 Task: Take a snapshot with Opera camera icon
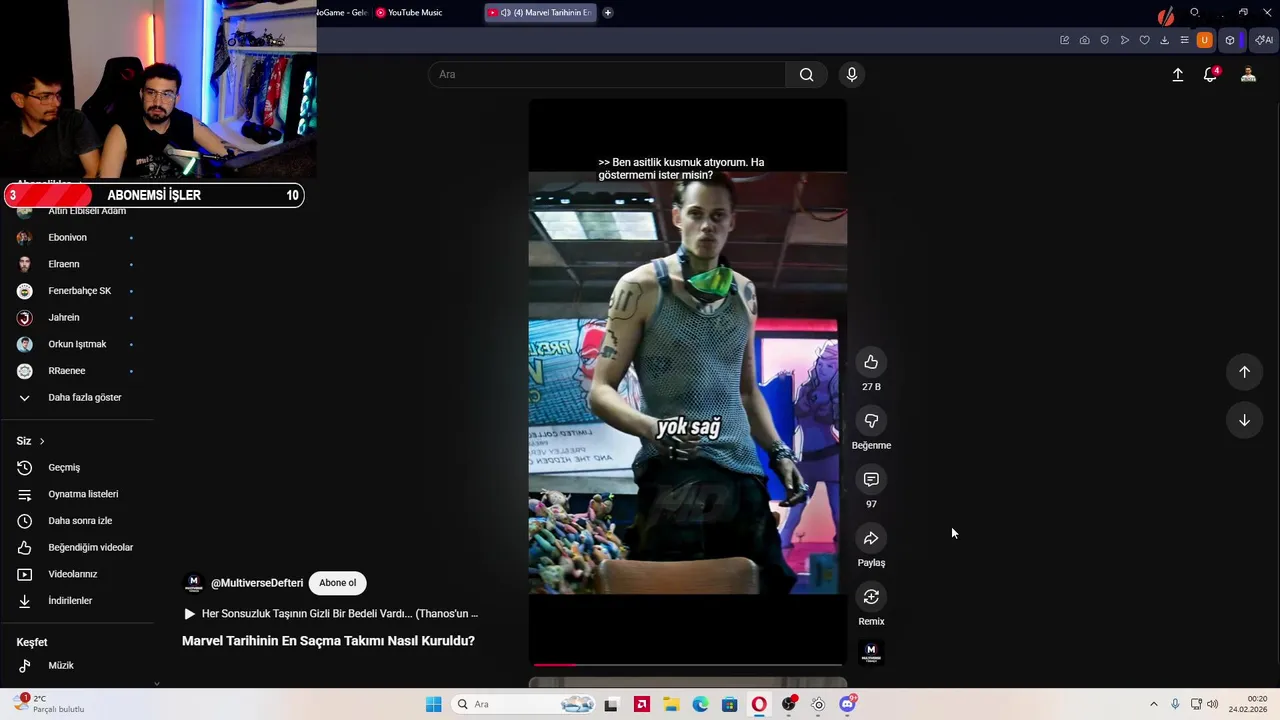coord(1084,40)
